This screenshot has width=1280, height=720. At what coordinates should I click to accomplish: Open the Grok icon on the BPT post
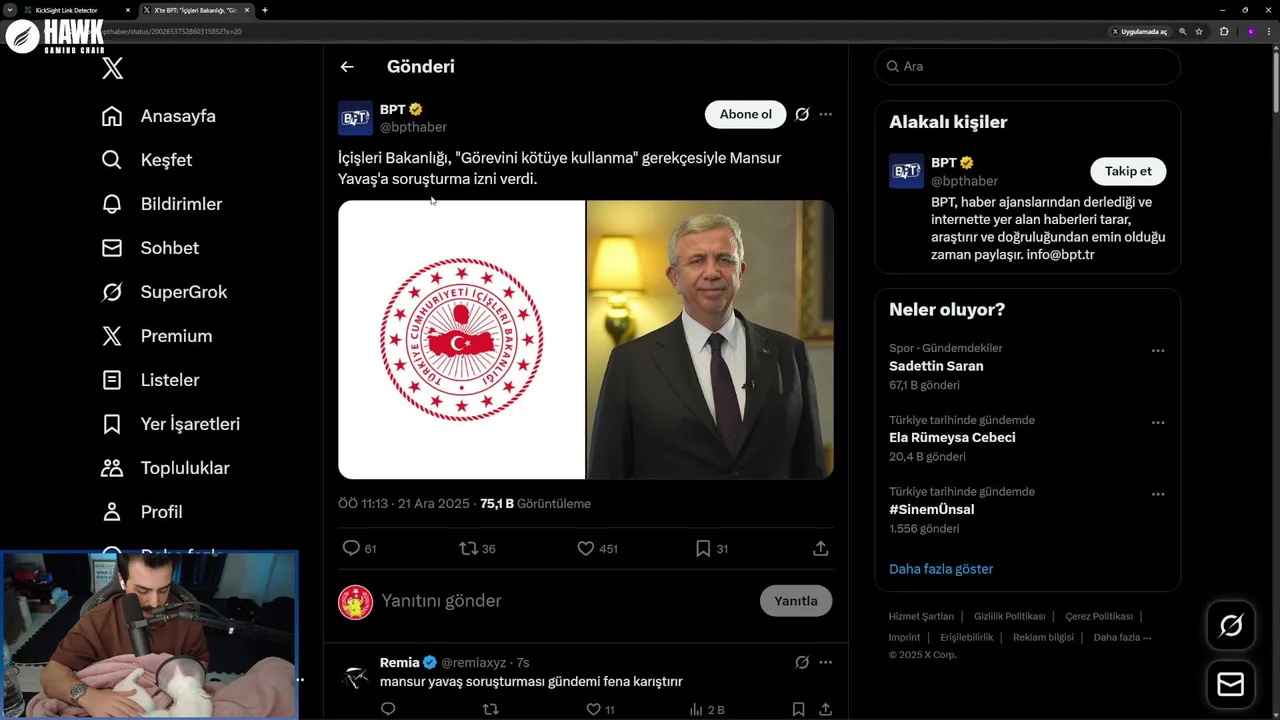pyautogui.click(x=802, y=114)
